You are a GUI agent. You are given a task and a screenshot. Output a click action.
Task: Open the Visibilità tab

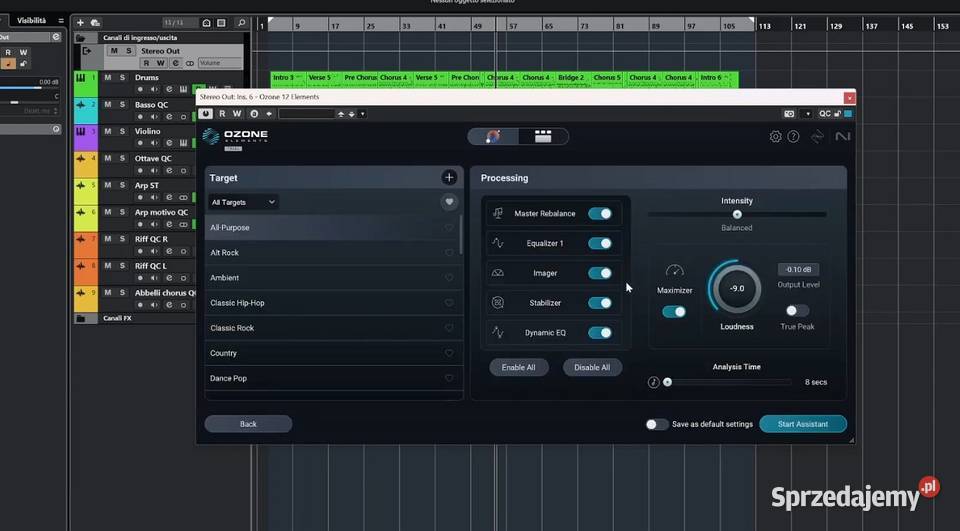[31, 20]
